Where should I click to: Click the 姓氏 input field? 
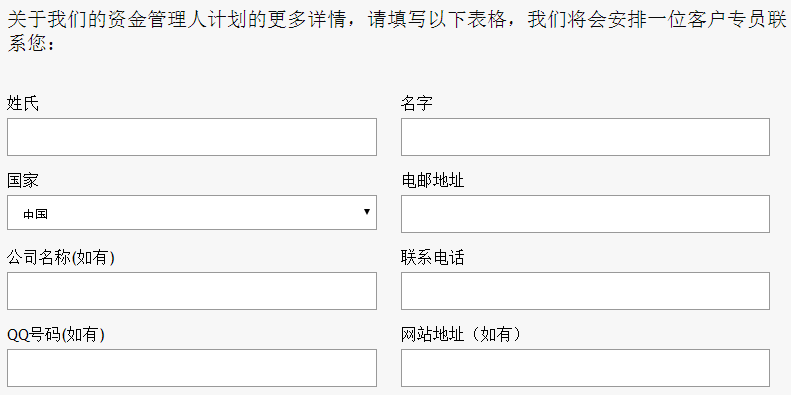pyautogui.click(x=192, y=137)
